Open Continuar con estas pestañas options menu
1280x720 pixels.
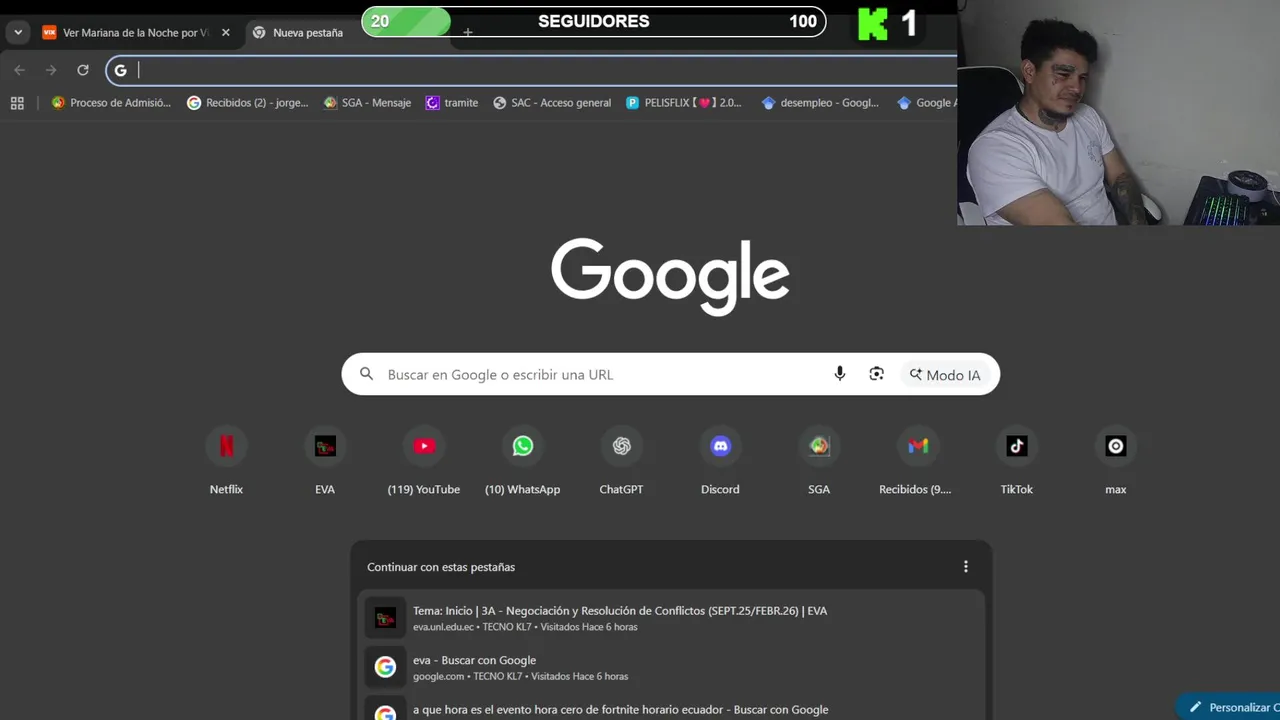point(965,567)
